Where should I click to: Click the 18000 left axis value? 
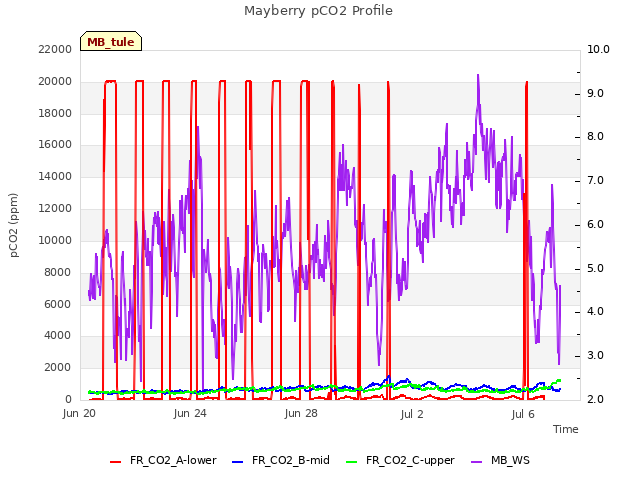[x=55, y=113]
